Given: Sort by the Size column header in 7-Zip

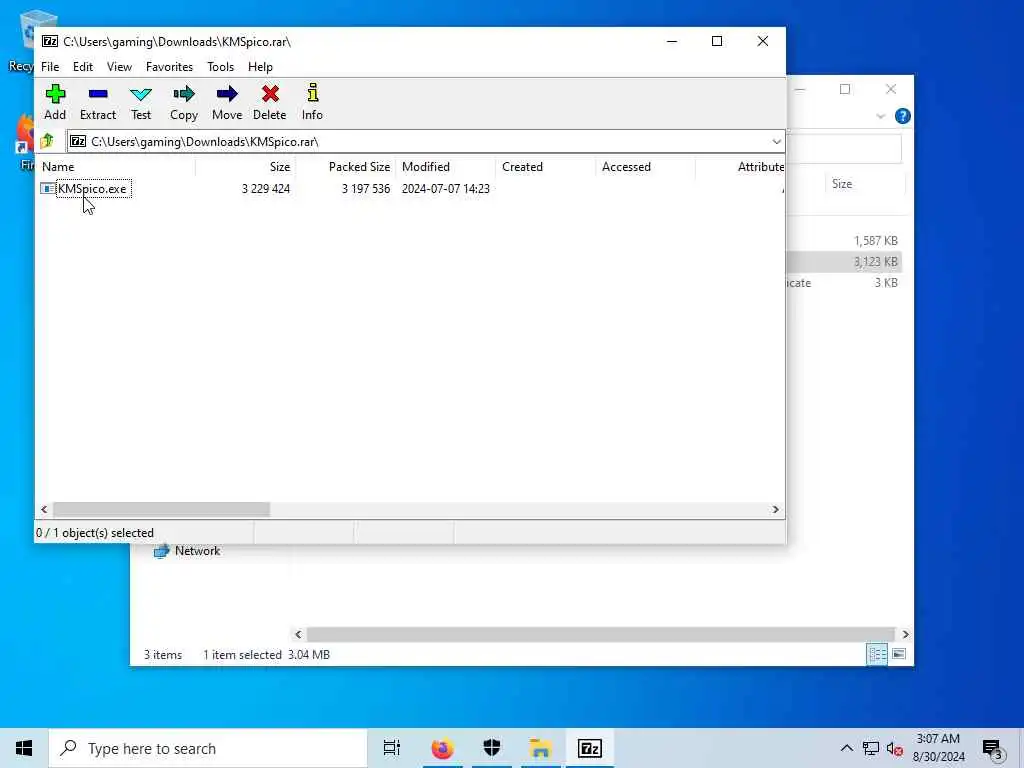Looking at the screenshot, I should (246, 167).
